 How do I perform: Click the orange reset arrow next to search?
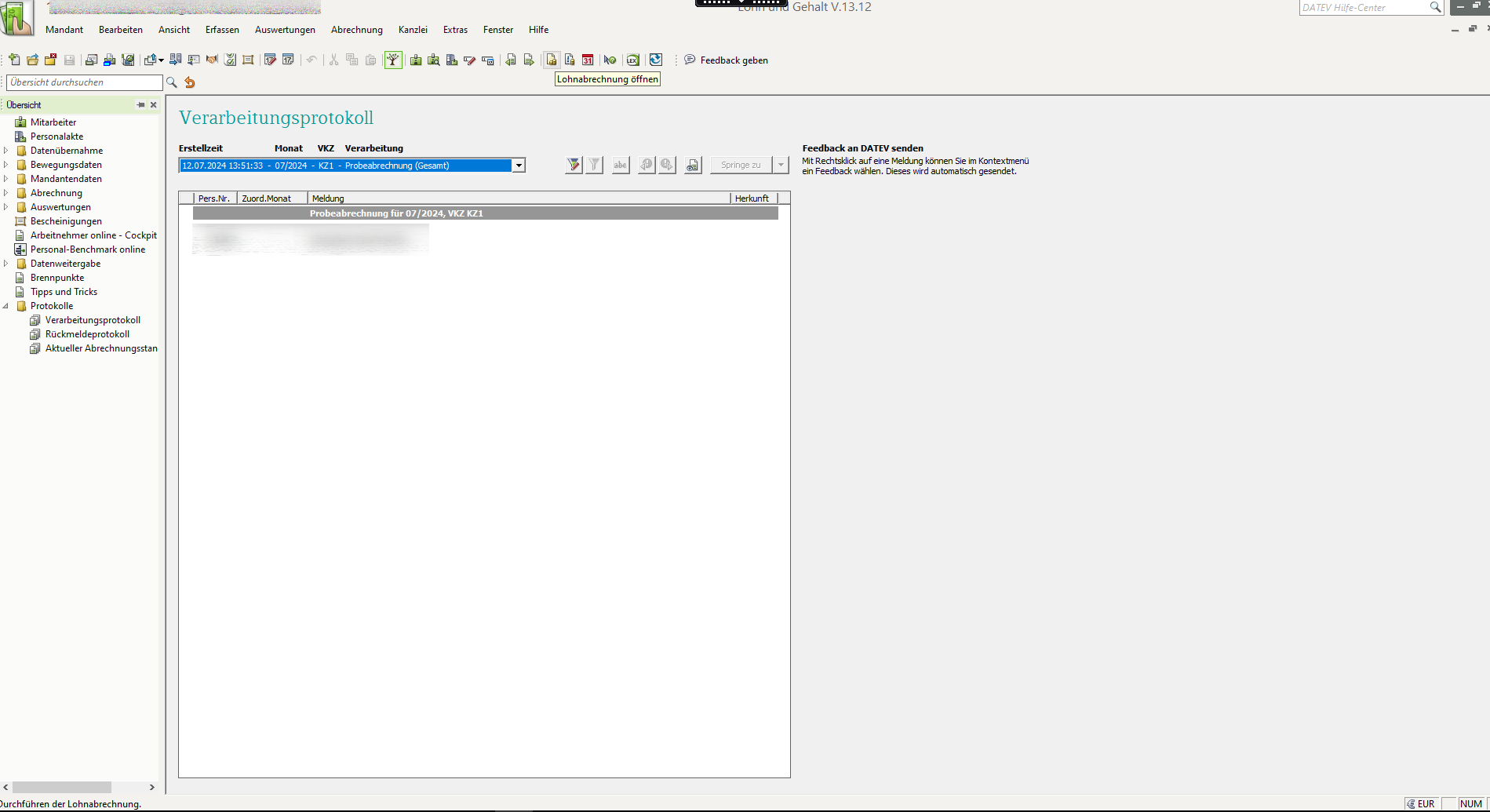click(190, 82)
